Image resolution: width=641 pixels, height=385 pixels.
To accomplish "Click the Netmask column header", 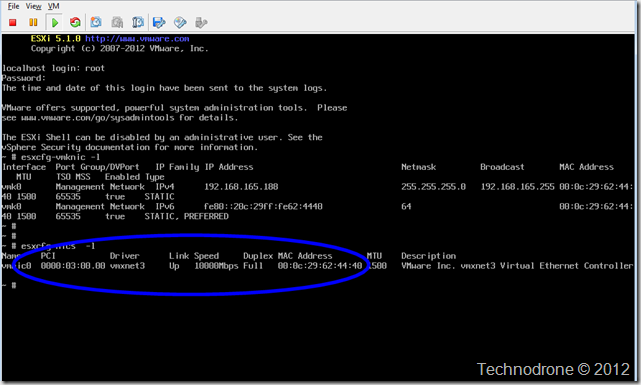I will pos(419,167).
